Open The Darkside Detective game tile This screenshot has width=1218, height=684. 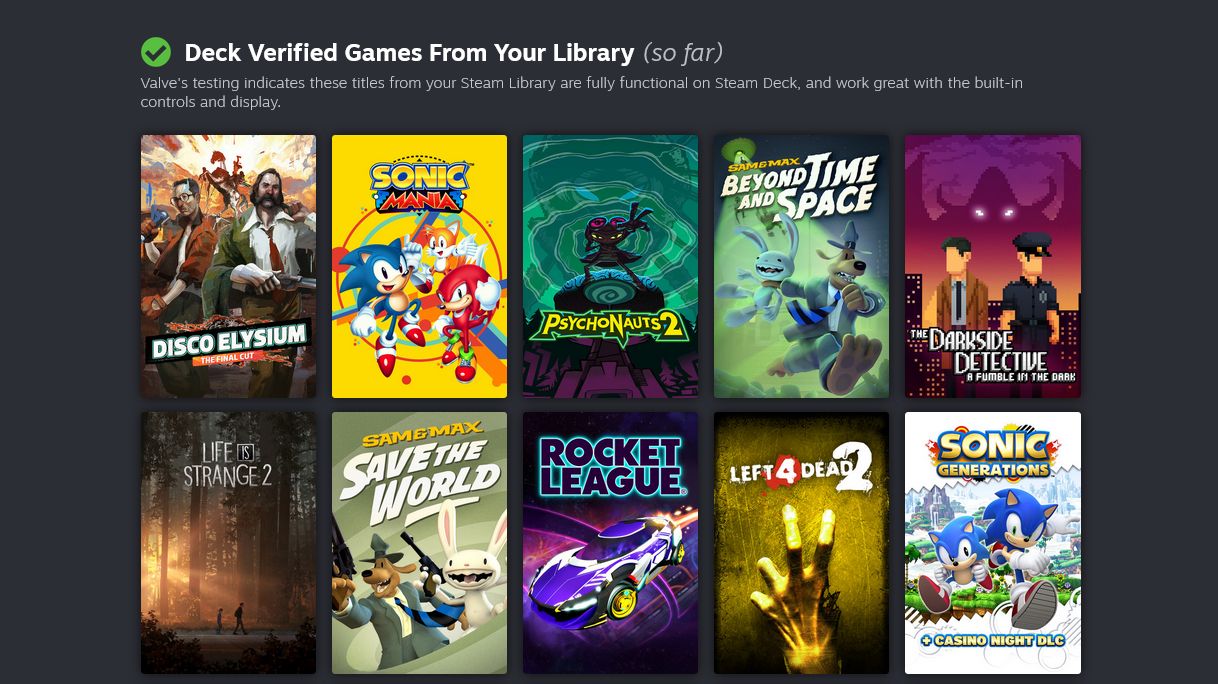click(993, 266)
